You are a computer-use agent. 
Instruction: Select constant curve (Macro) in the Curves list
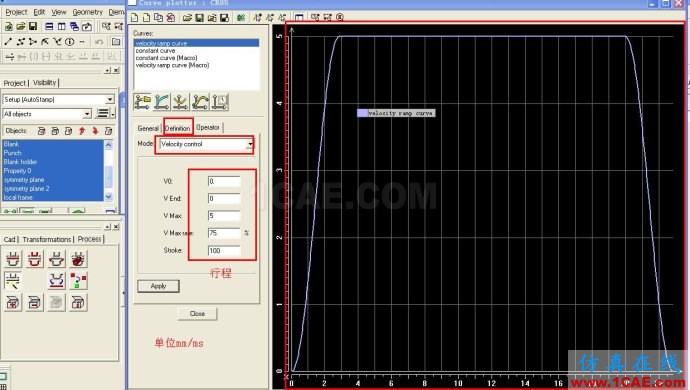(x=166, y=58)
